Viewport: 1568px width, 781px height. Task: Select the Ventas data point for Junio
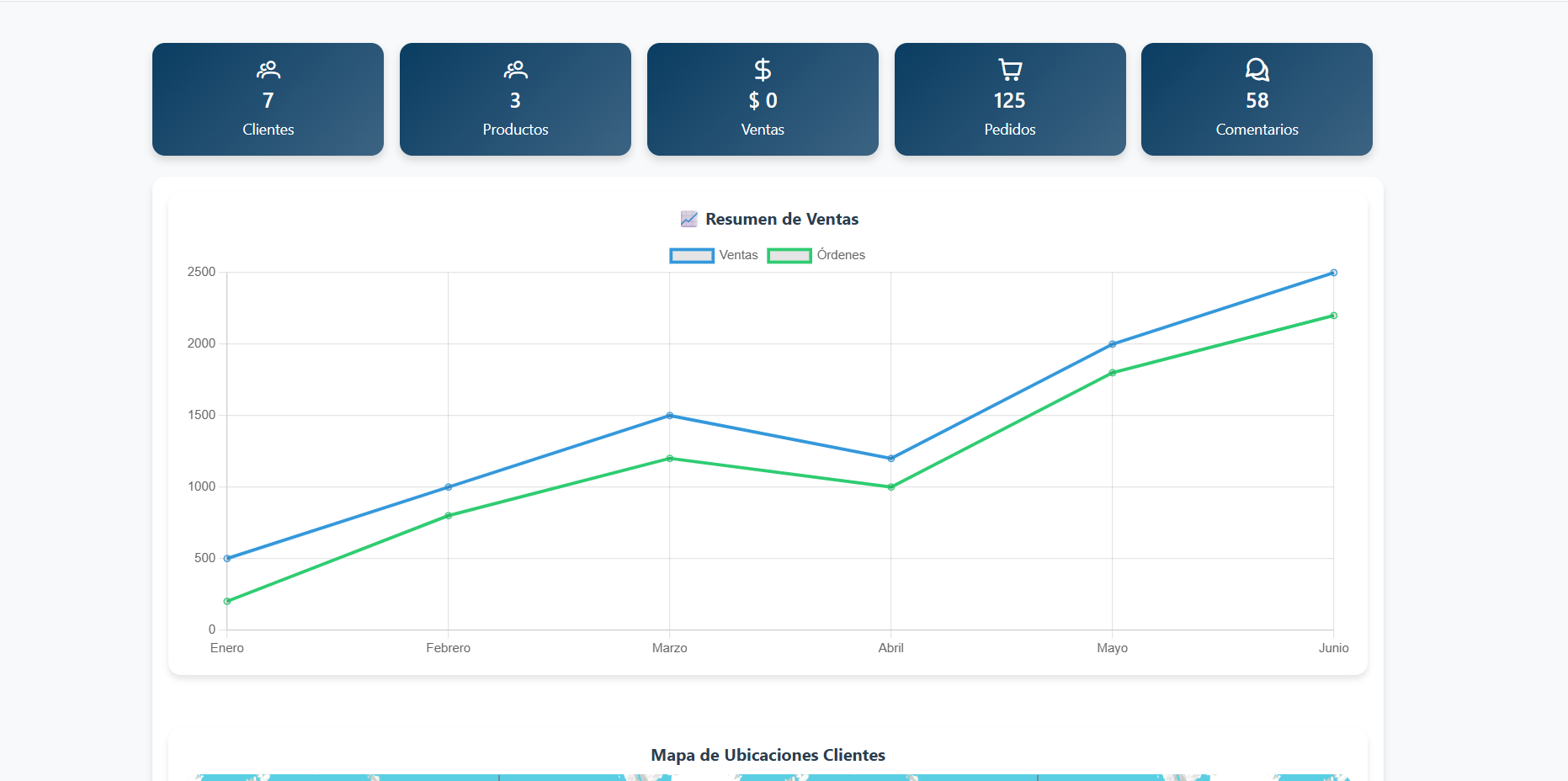1333,273
